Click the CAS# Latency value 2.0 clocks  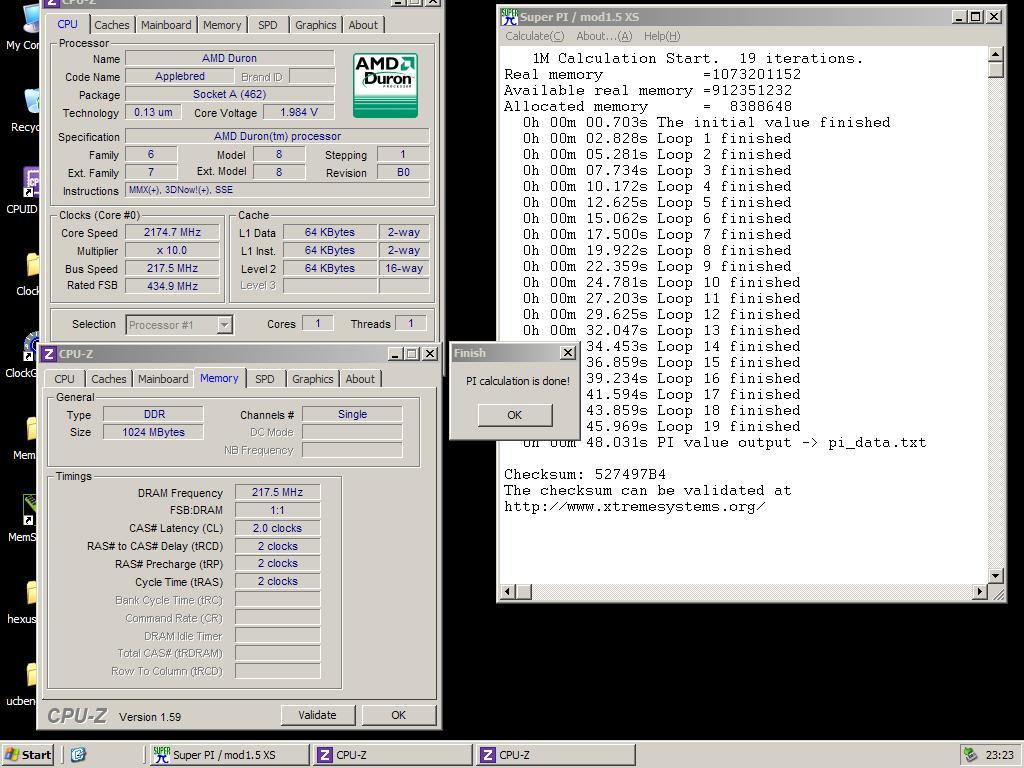278,528
